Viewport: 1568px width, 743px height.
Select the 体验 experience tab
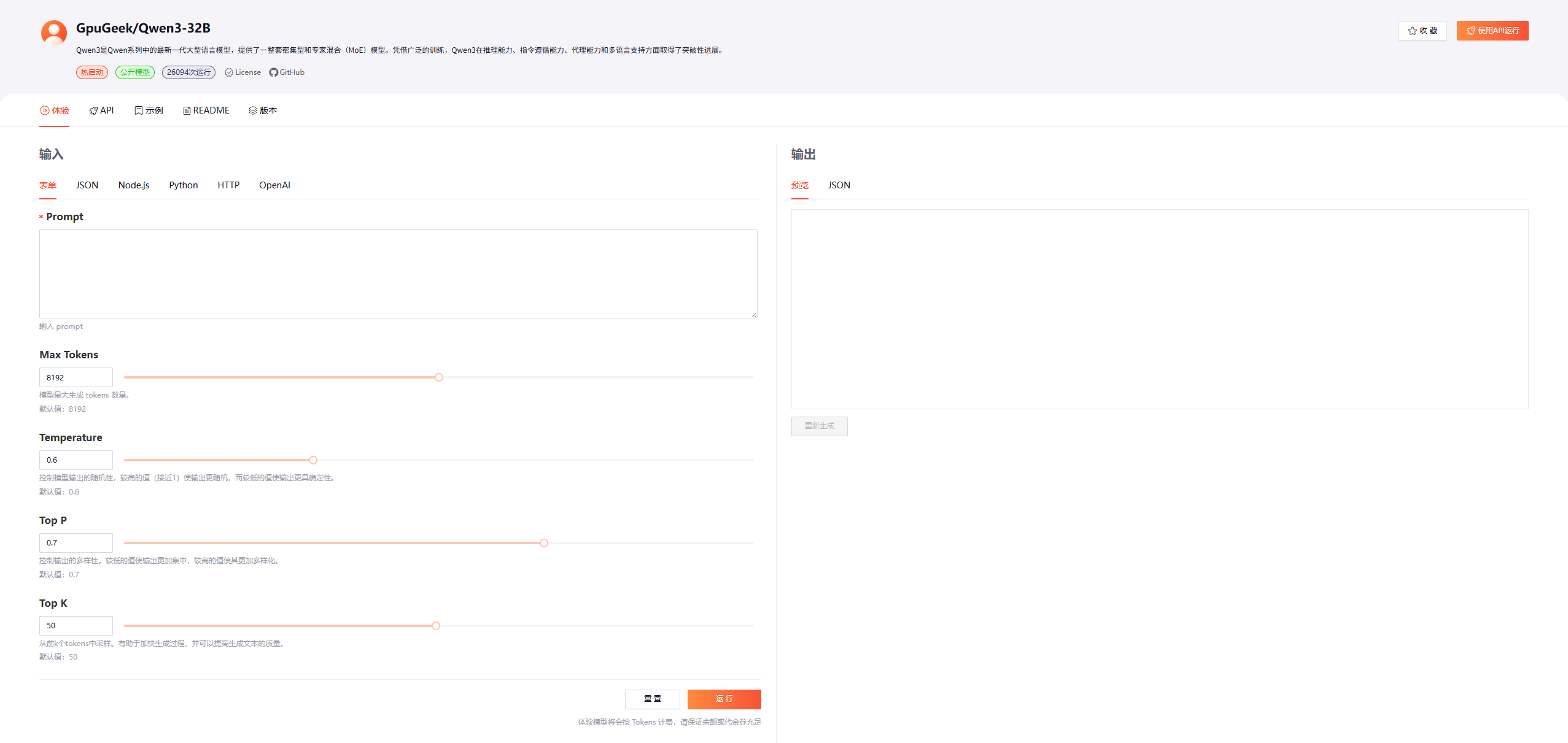[55, 110]
